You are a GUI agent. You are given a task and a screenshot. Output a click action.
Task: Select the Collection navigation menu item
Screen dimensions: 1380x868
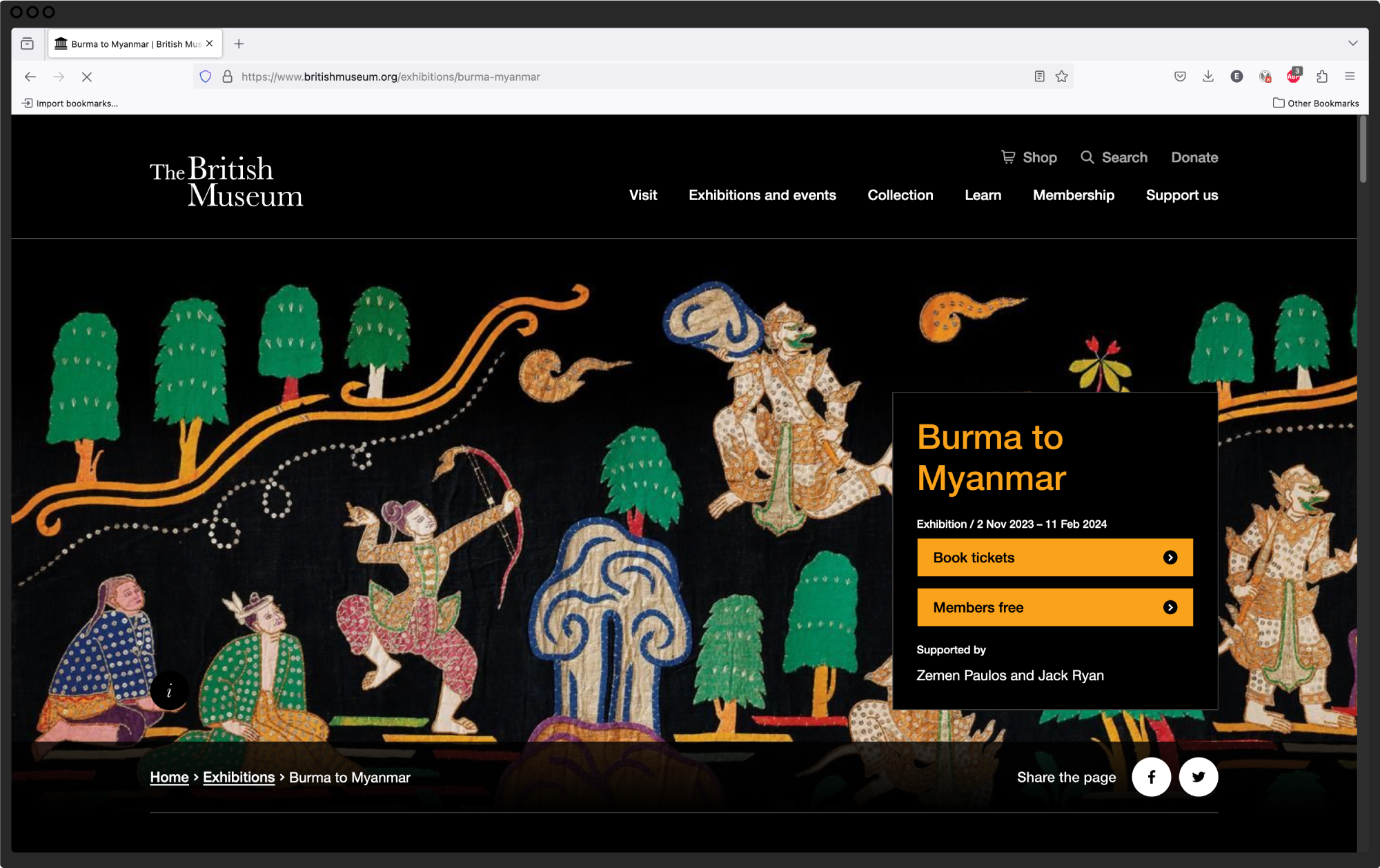900,195
